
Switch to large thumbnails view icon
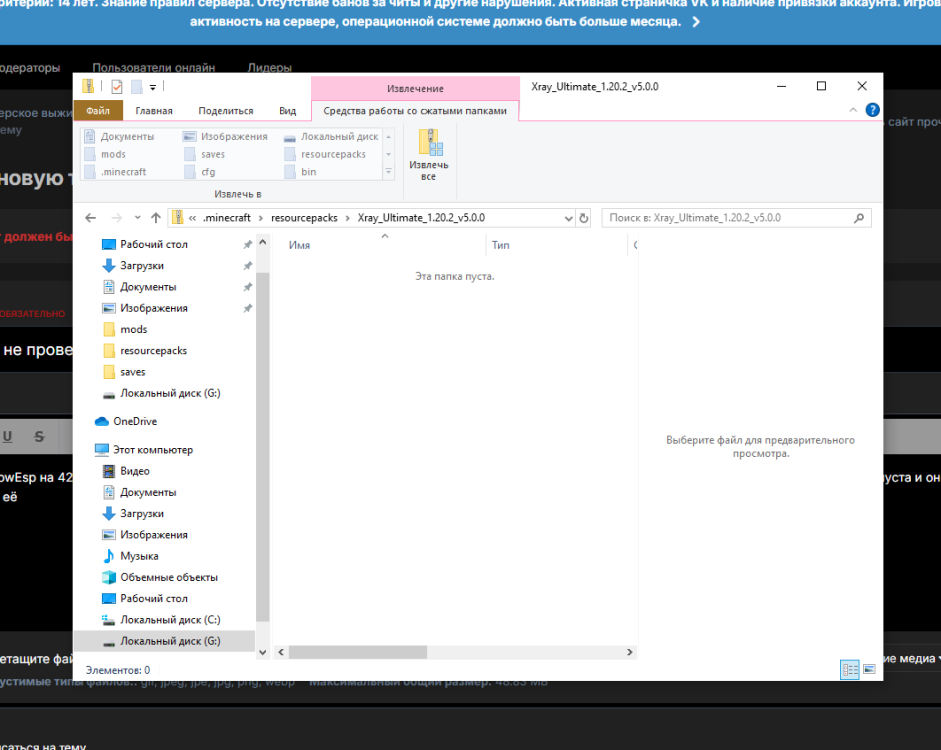pos(869,669)
